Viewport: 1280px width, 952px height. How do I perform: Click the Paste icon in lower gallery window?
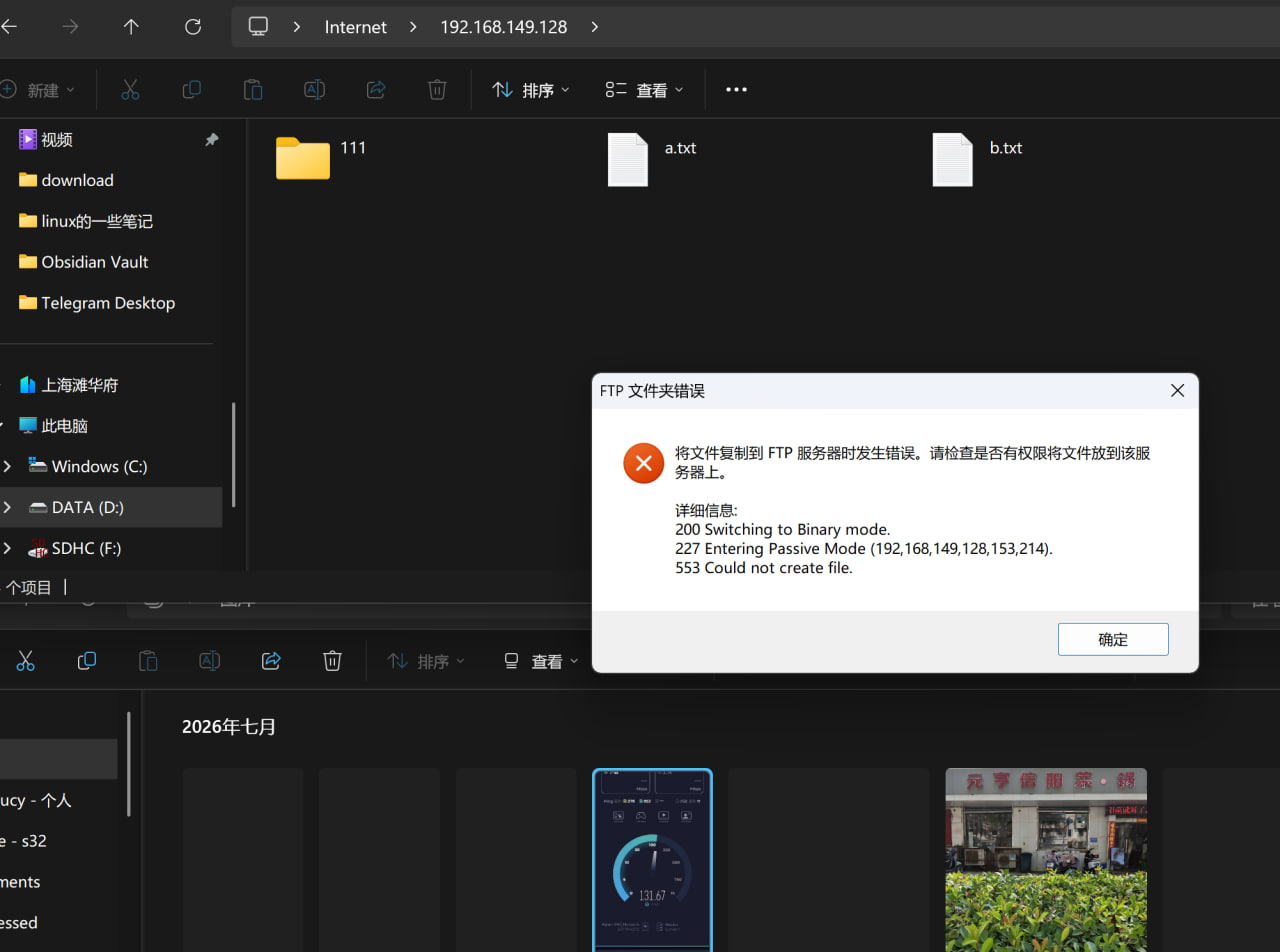(148, 660)
